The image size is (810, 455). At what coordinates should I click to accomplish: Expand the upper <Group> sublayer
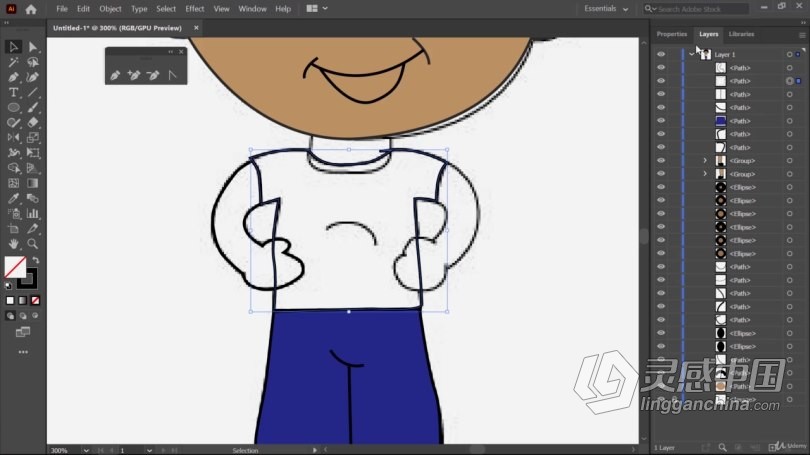(x=705, y=161)
